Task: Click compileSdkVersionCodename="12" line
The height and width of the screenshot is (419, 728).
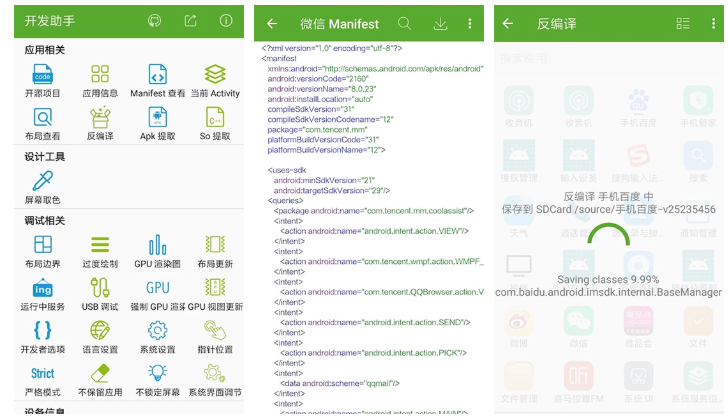Action: (330, 119)
